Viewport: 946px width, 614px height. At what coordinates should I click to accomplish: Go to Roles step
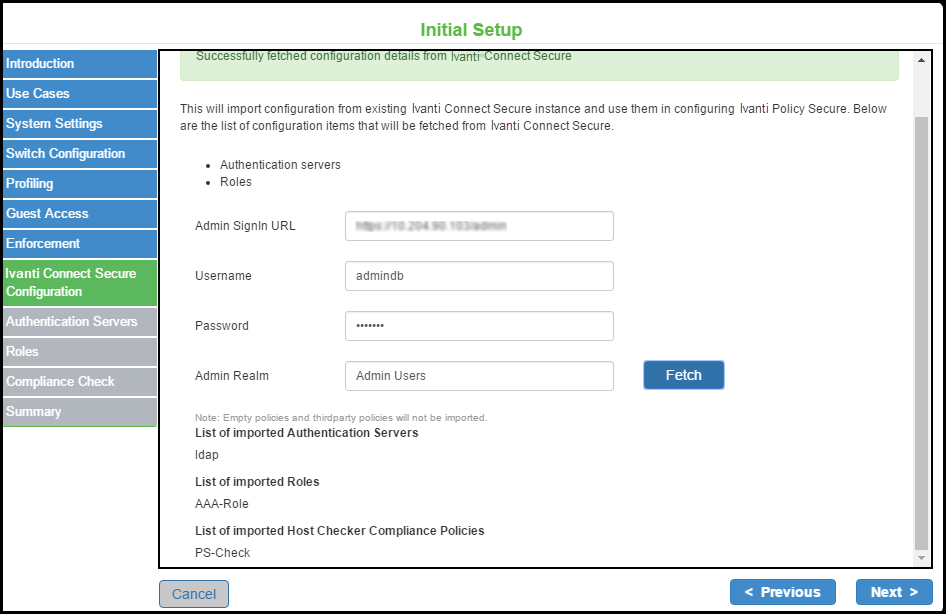click(x=78, y=352)
